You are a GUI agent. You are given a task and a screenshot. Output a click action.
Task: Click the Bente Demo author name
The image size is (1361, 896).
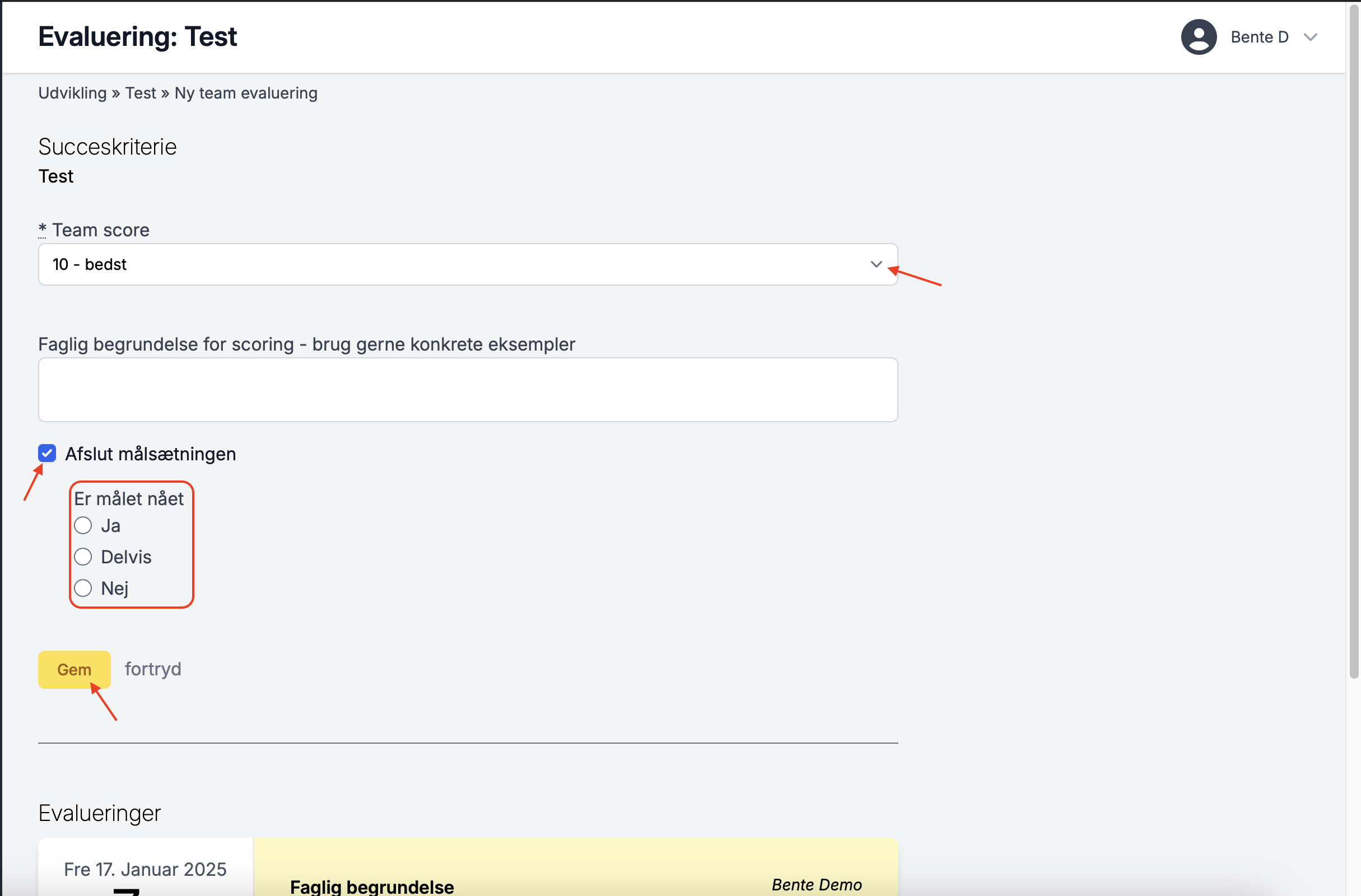[817, 885]
